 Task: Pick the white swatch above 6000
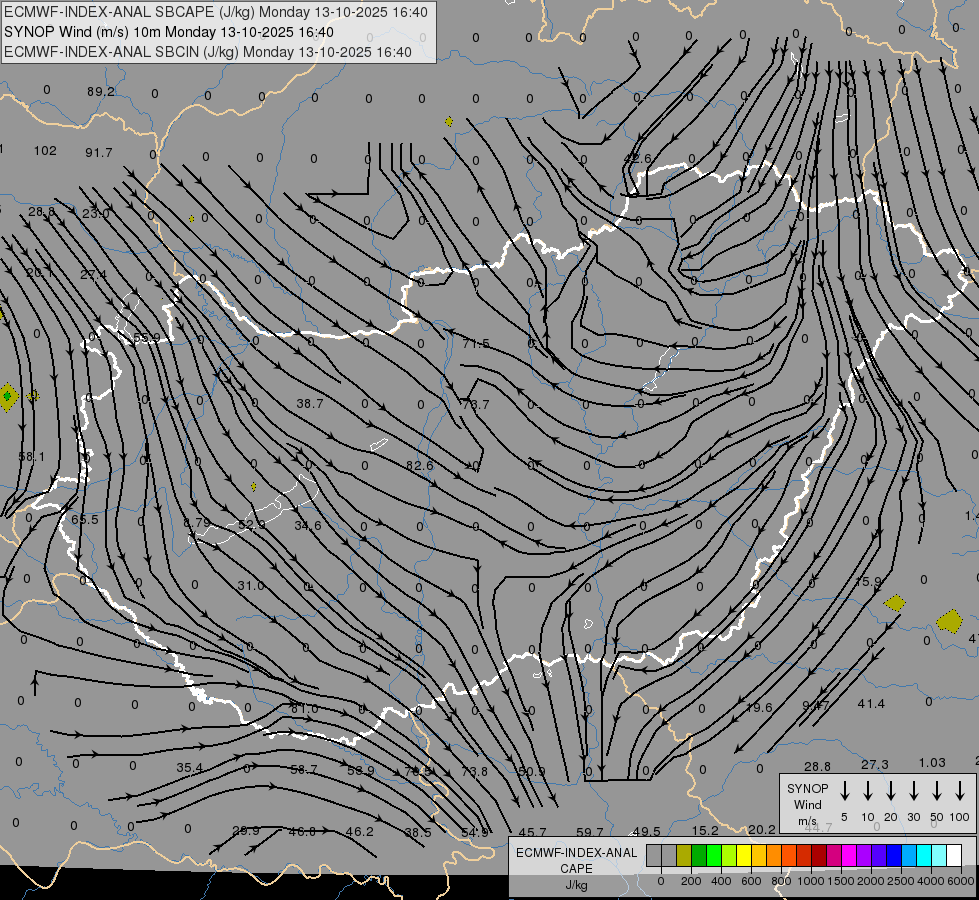[x=953, y=856]
